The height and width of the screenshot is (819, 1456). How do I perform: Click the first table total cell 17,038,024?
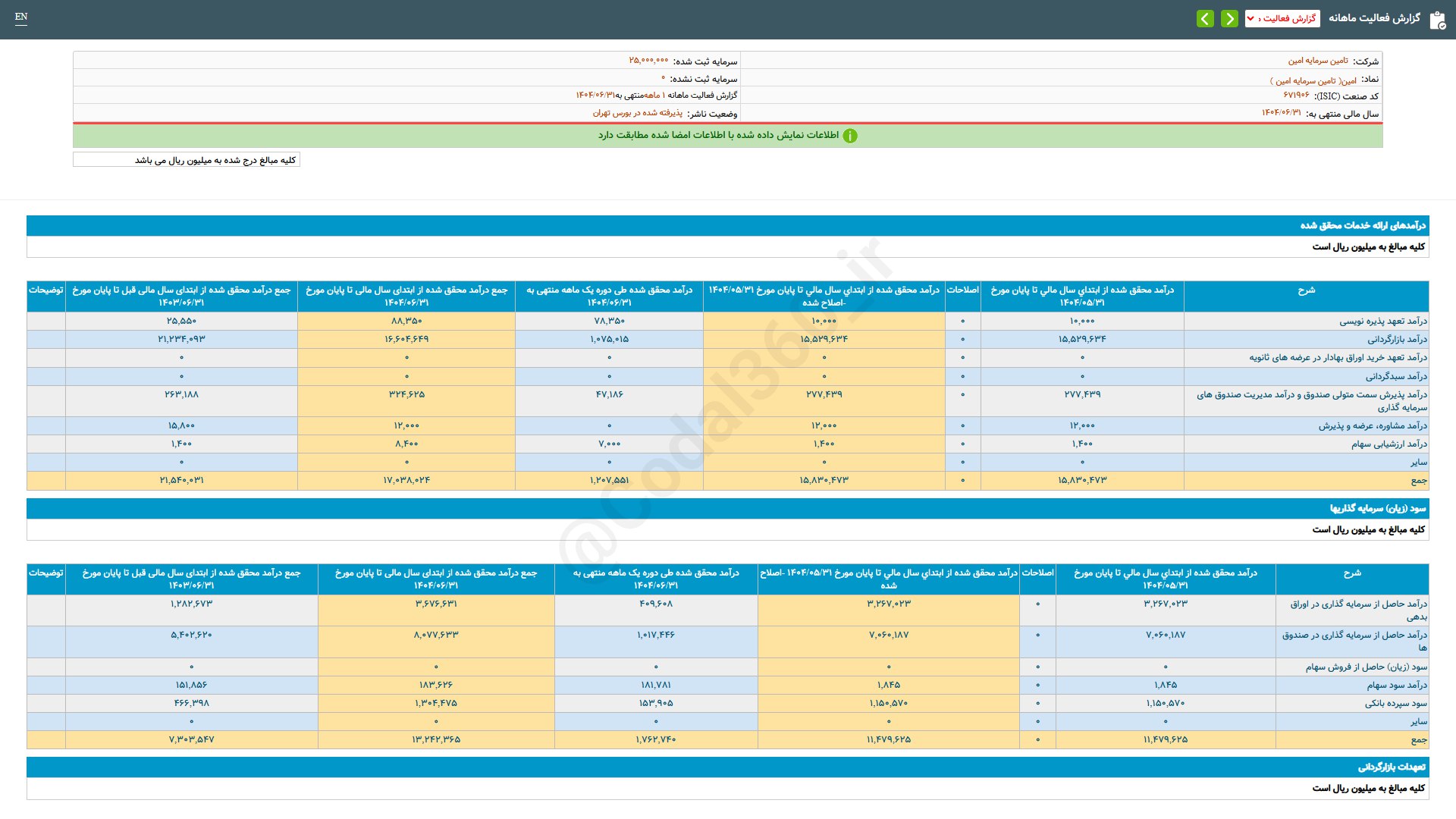click(x=406, y=480)
